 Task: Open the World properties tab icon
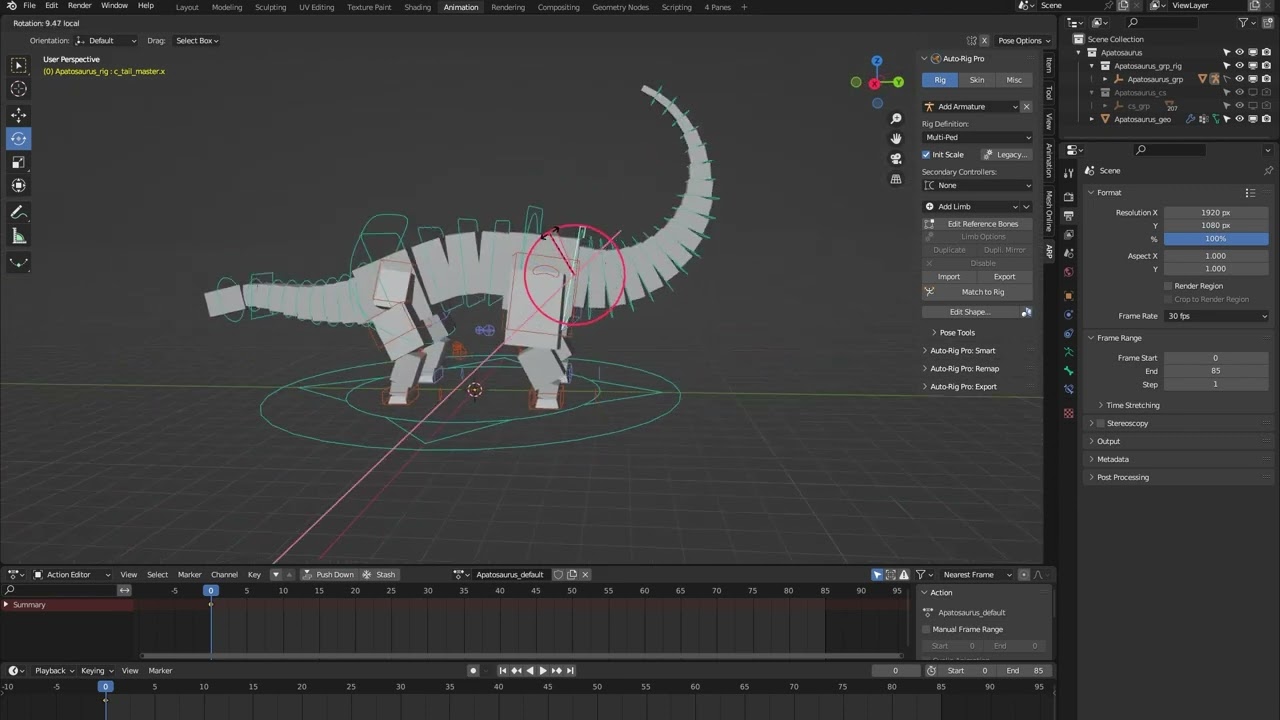tap(1069, 272)
